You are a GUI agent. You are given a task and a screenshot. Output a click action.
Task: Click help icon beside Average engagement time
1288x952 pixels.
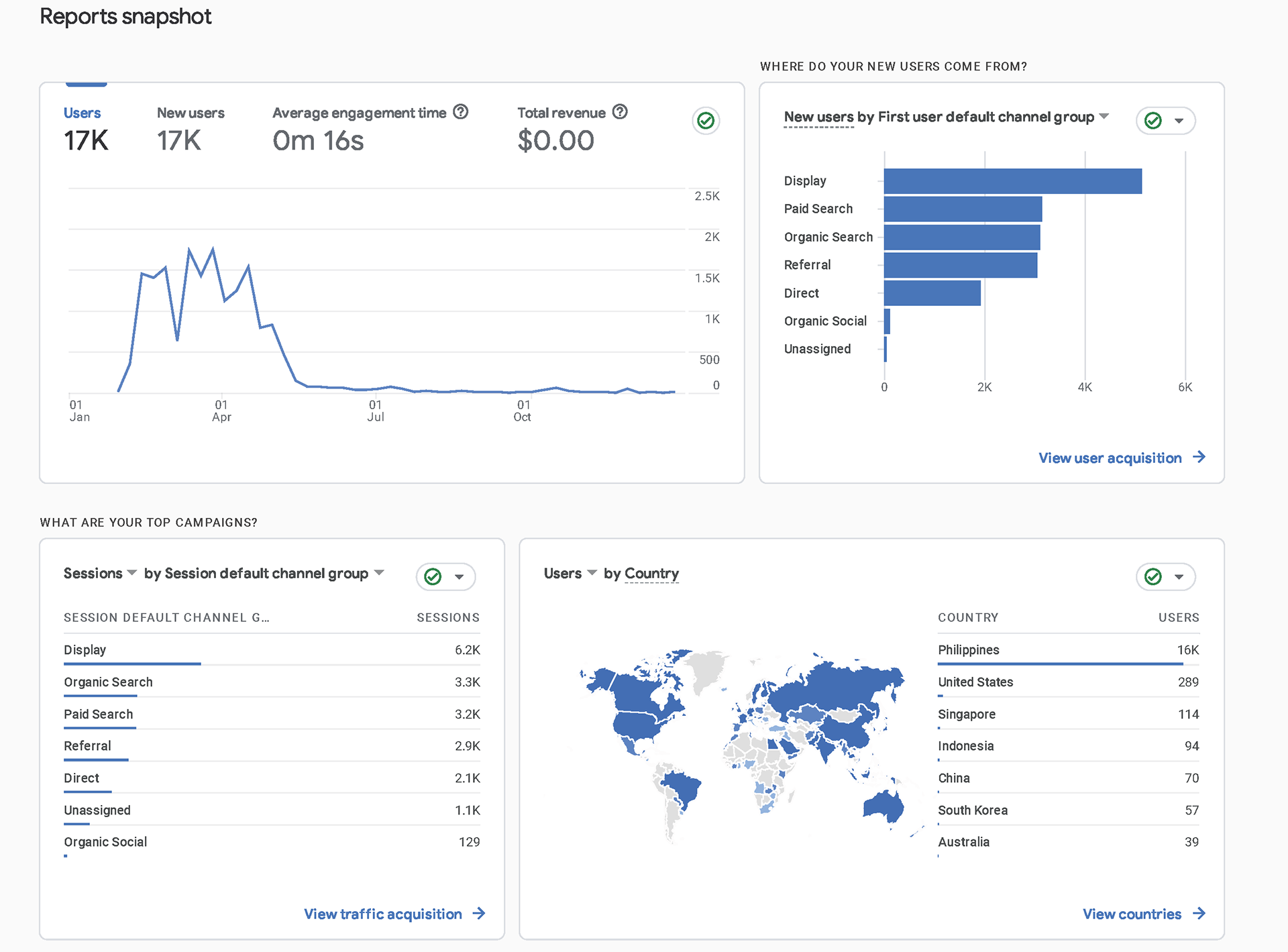click(x=460, y=112)
